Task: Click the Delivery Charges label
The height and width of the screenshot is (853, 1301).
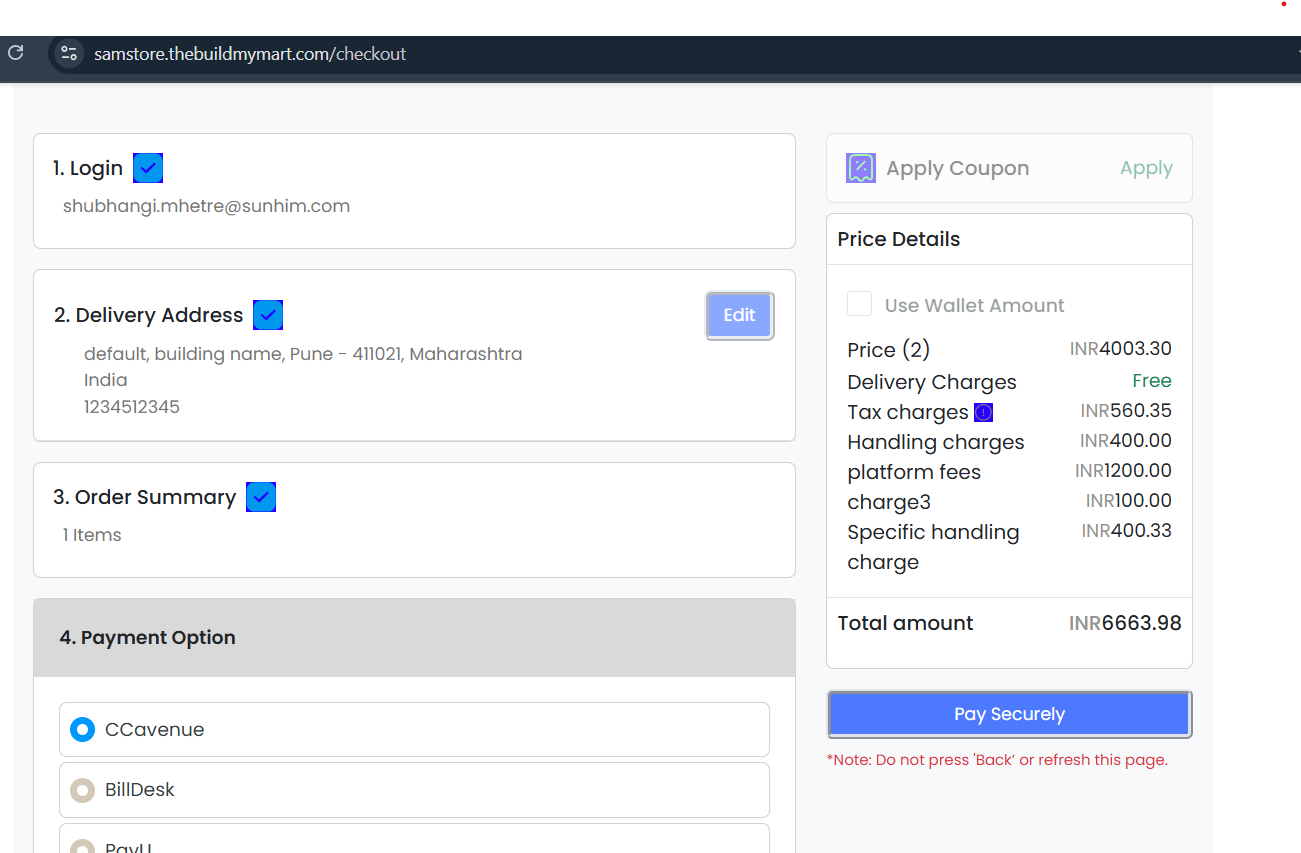Action: coord(932,382)
